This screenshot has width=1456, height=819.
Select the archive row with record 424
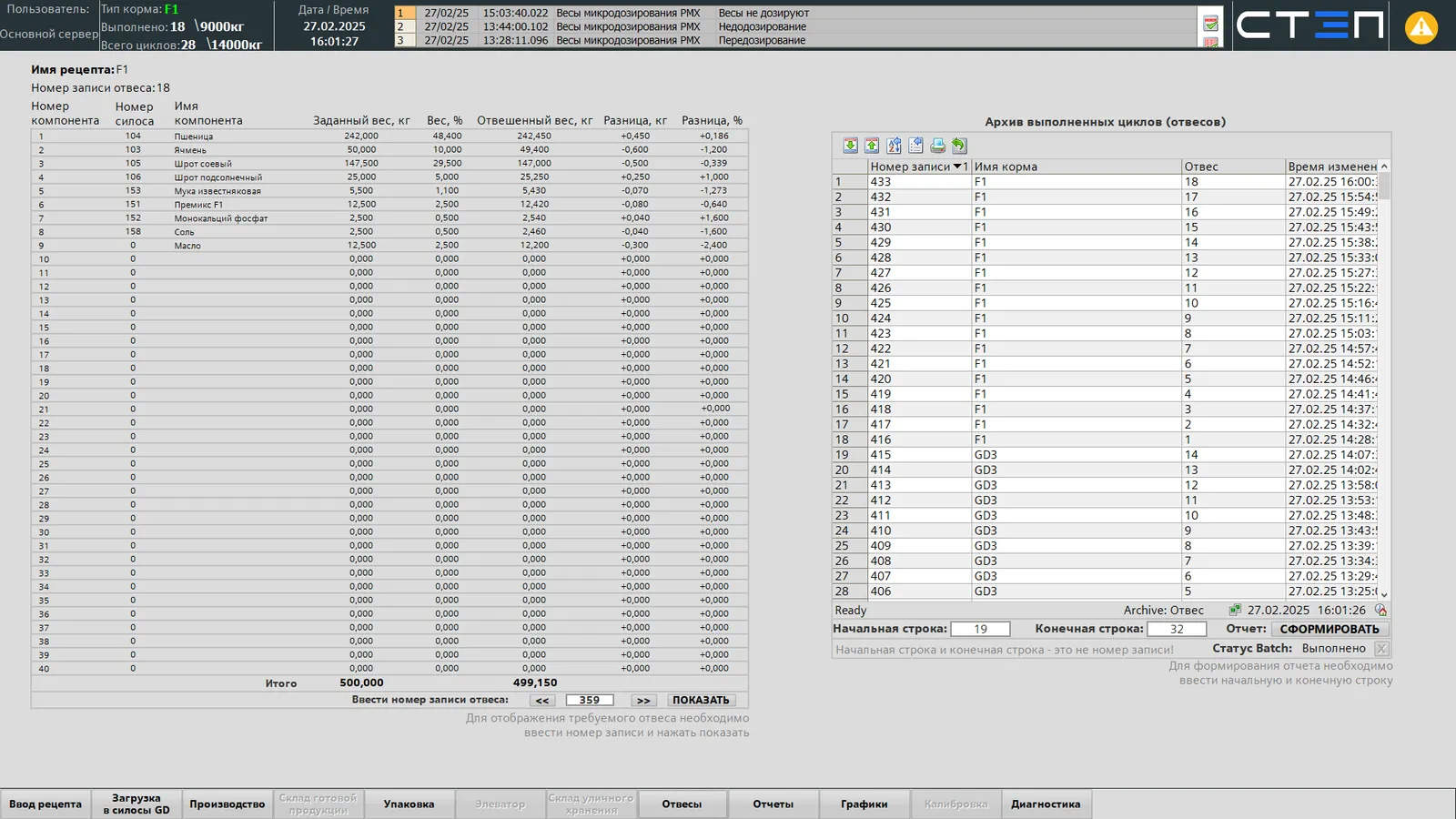[1106, 318]
